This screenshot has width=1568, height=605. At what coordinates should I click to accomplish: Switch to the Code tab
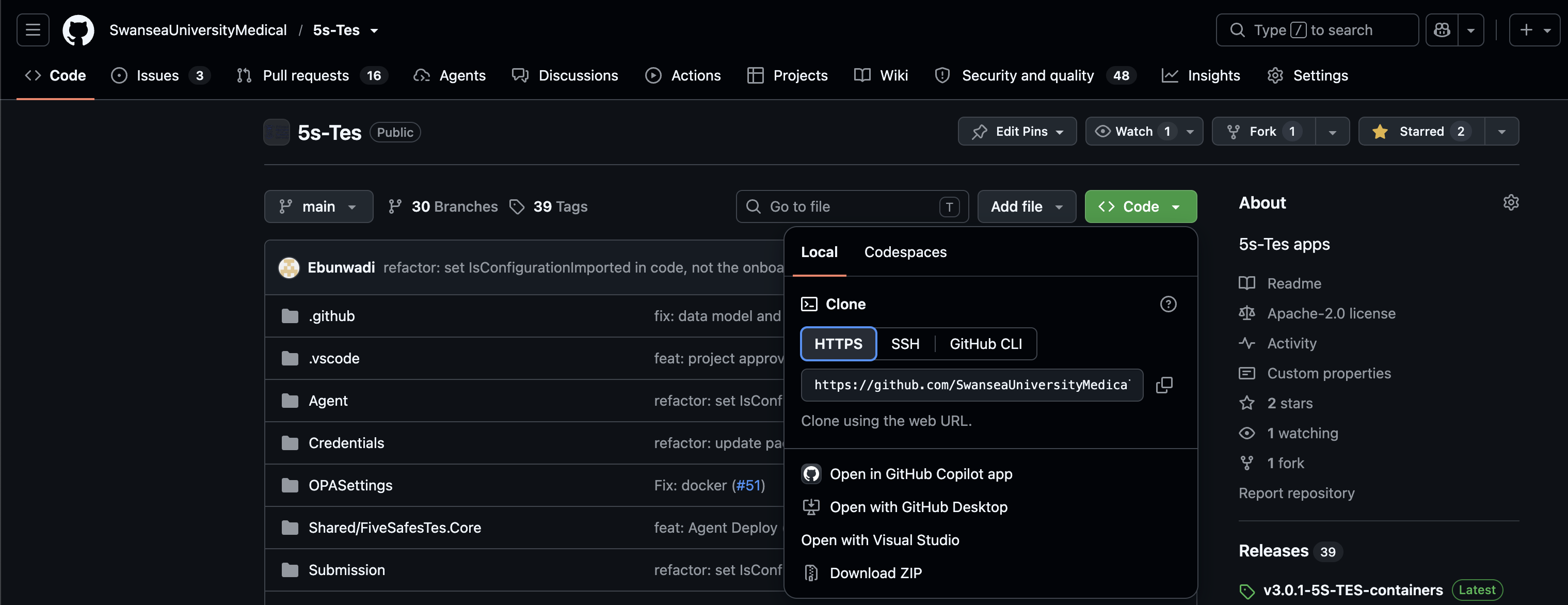(55, 75)
